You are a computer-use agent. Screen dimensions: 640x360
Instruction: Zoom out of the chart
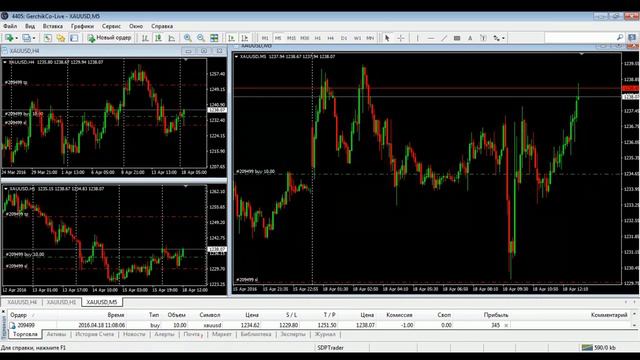[201, 38]
